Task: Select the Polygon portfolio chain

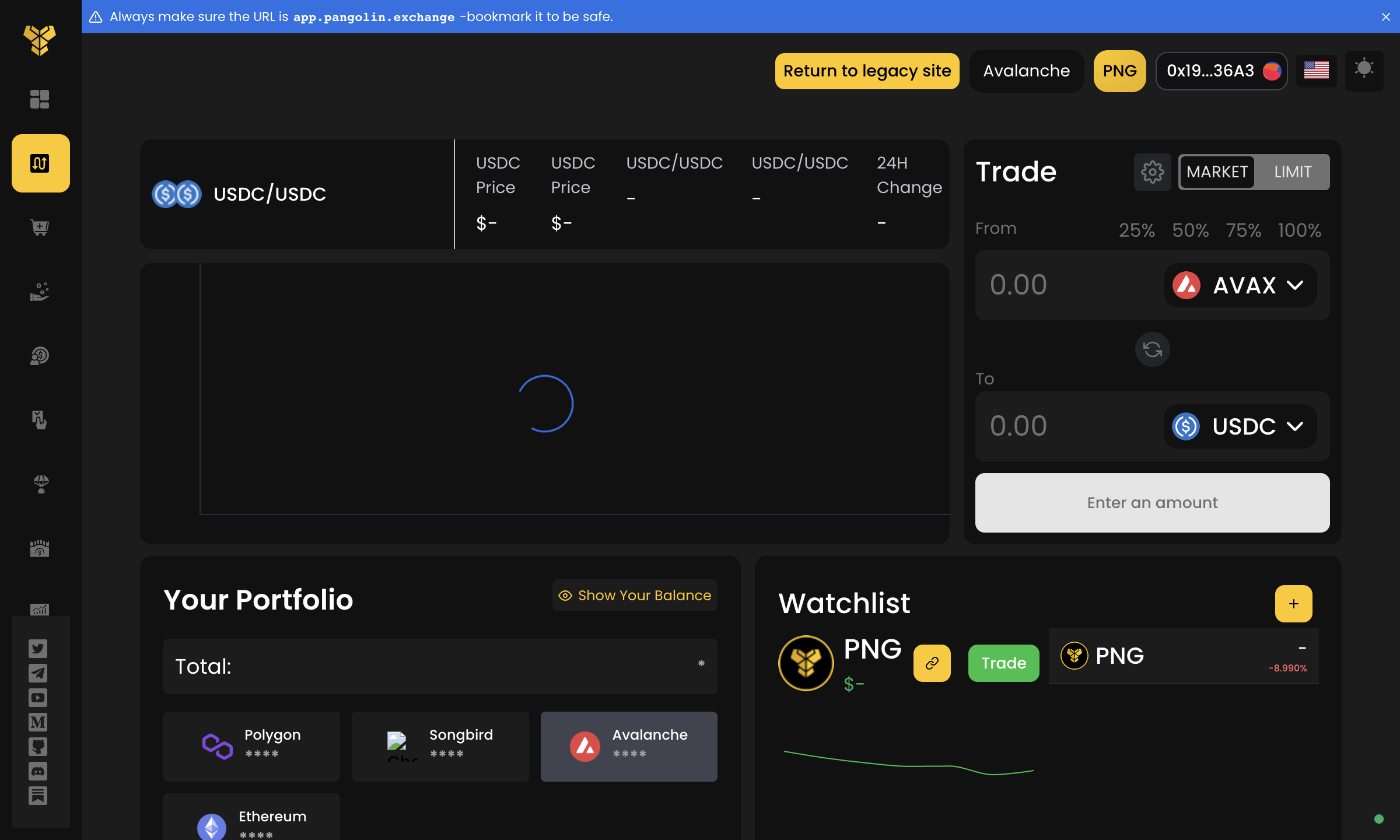Action: coord(251,747)
